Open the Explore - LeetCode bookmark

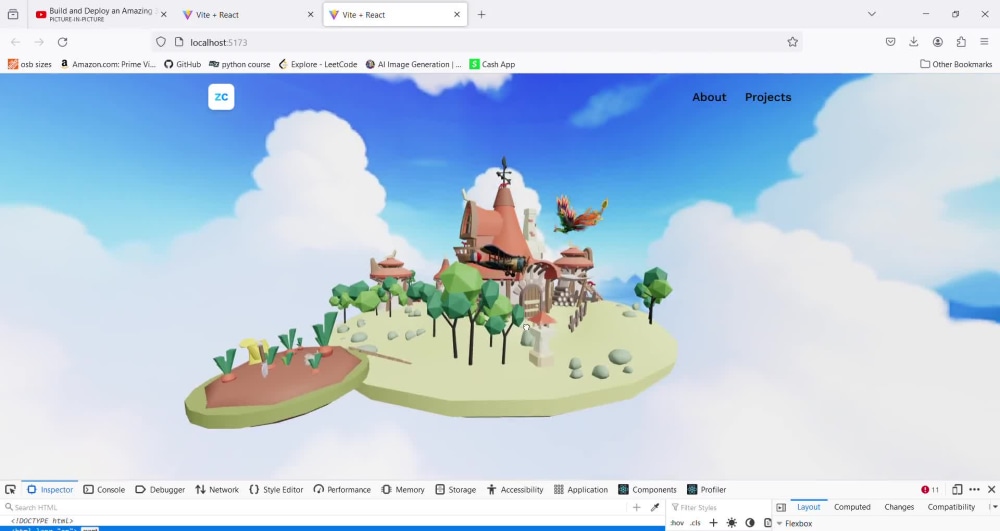click(x=318, y=64)
